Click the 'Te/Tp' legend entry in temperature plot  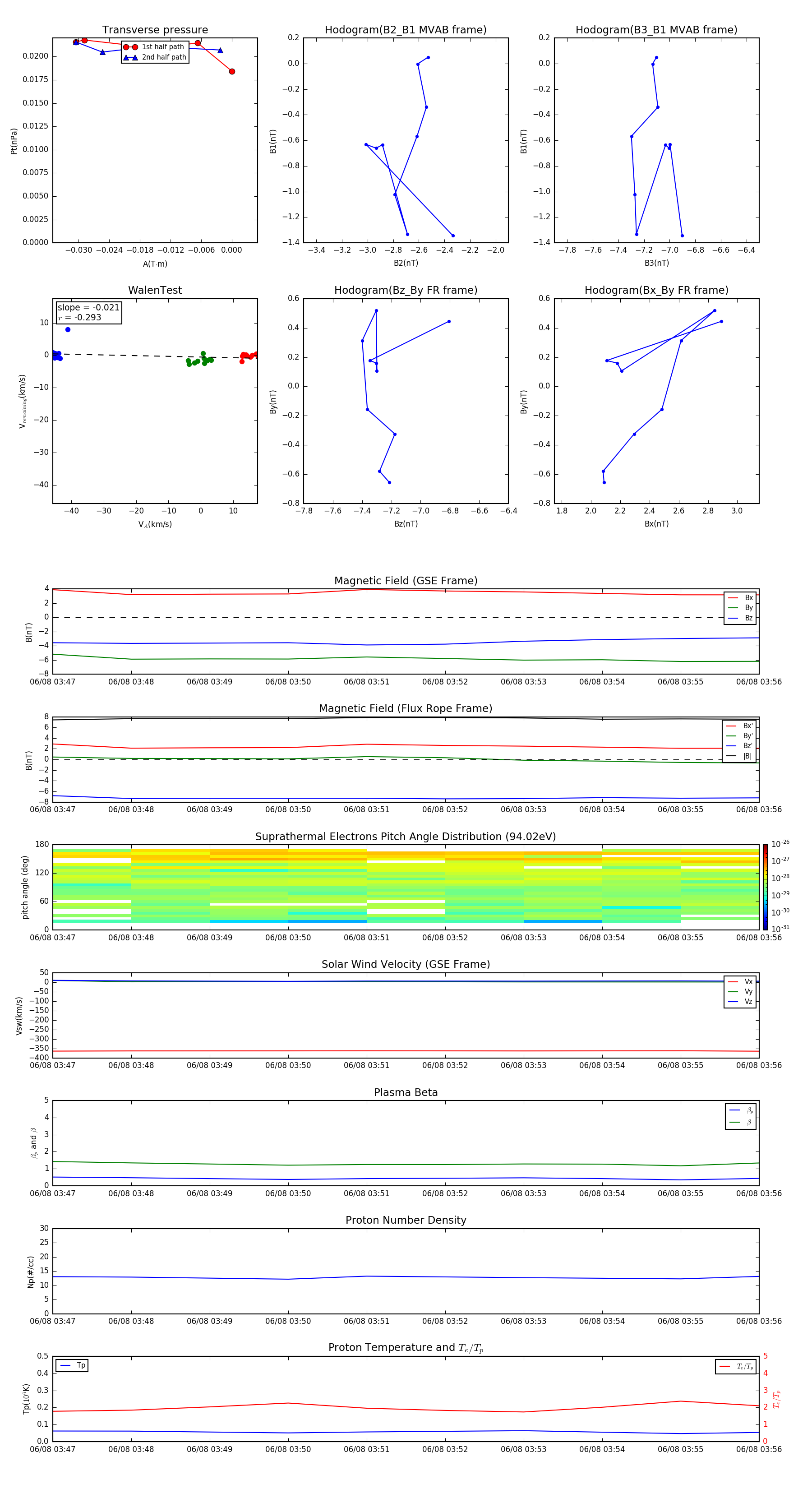tap(736, 1366)
